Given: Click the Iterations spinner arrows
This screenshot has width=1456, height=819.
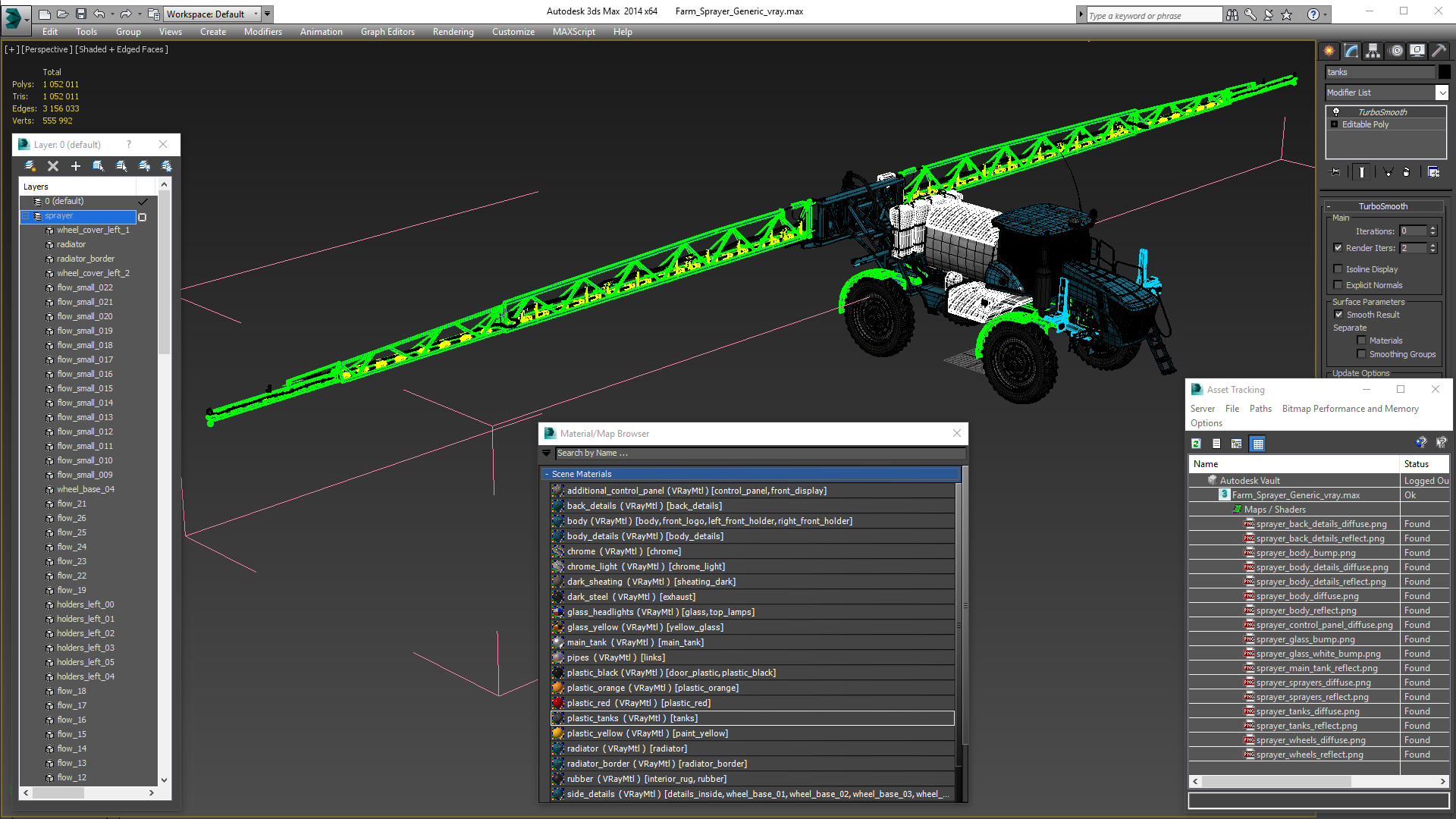Looking at the screenshot, I should coord(1432,231).
